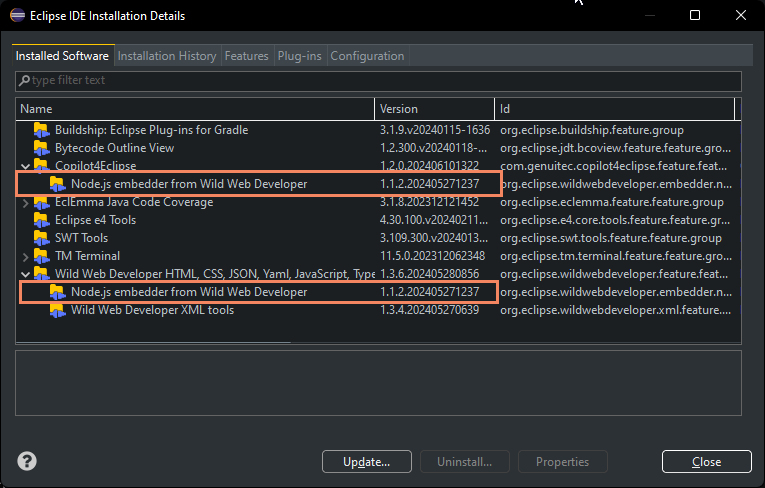Image resolution: width=765 pixels, height=488 pixels.
Task: Click version 3.1.8.202312121452
Action: click(429, 202)
